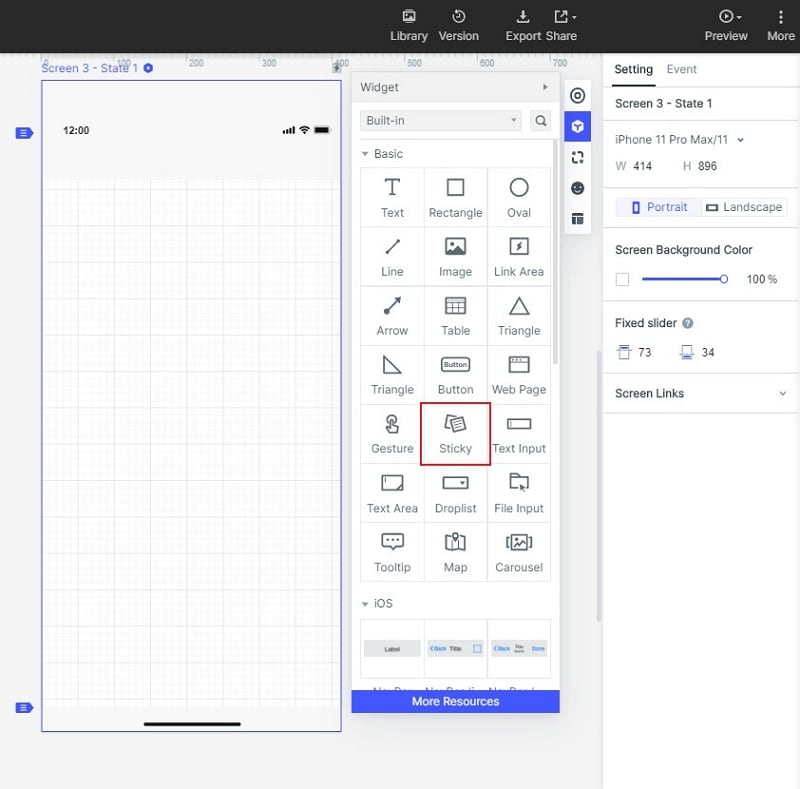Click the bottom fixed slider marker

(x=24, y=708)
